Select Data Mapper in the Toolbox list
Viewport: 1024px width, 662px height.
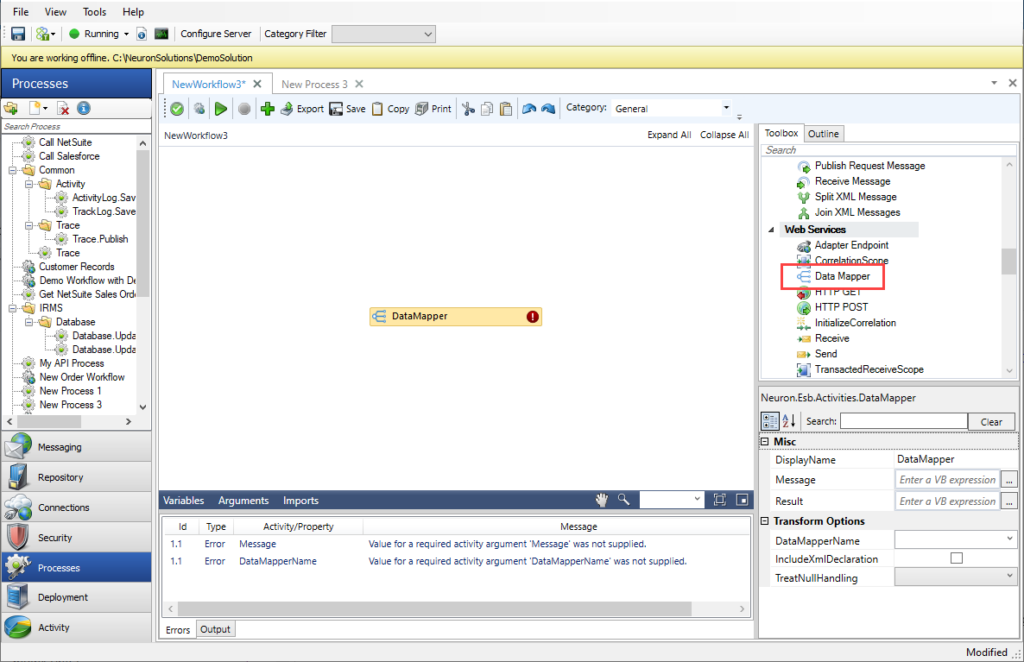point(841,276)
